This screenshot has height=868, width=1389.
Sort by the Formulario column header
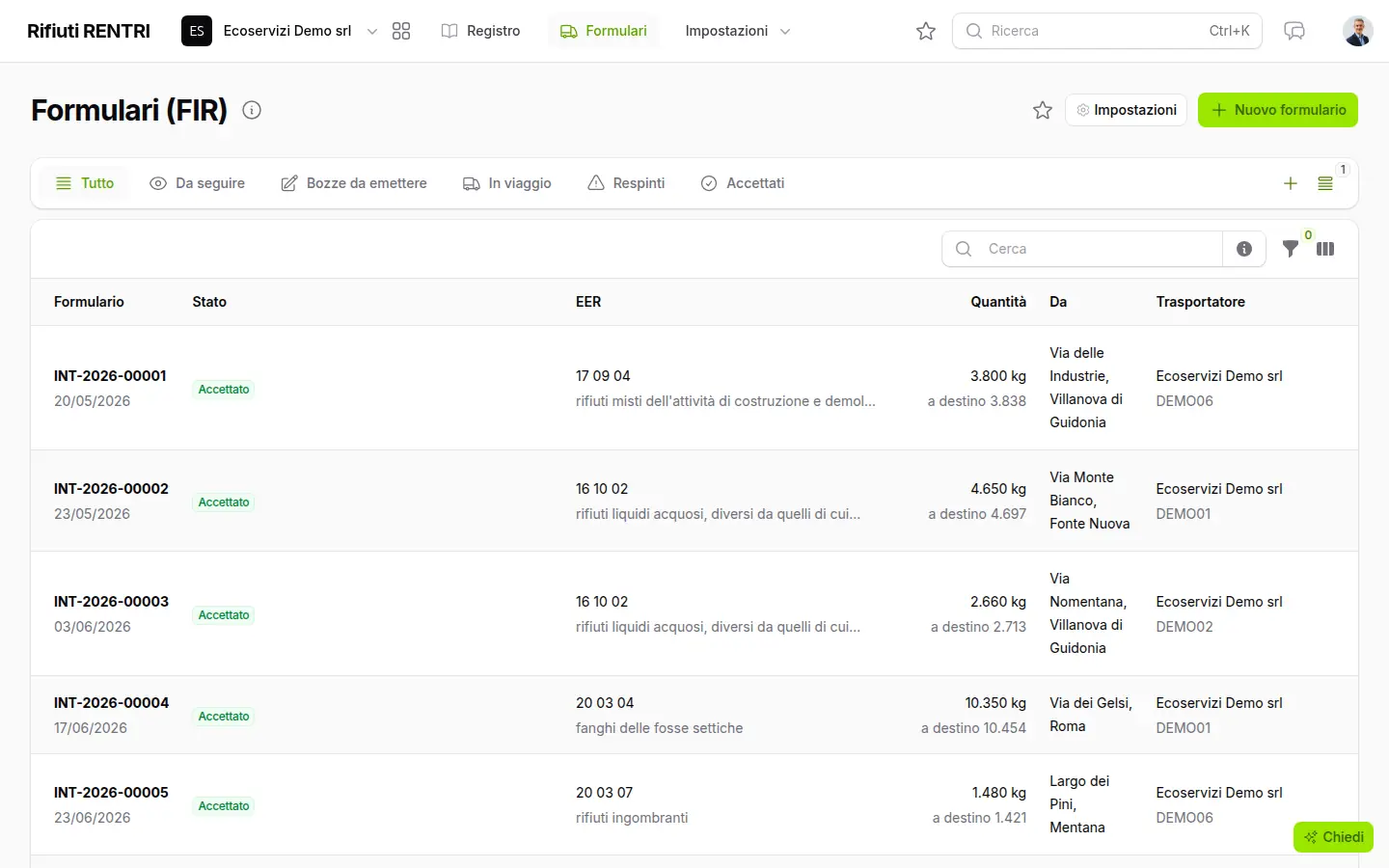(89, 302)
